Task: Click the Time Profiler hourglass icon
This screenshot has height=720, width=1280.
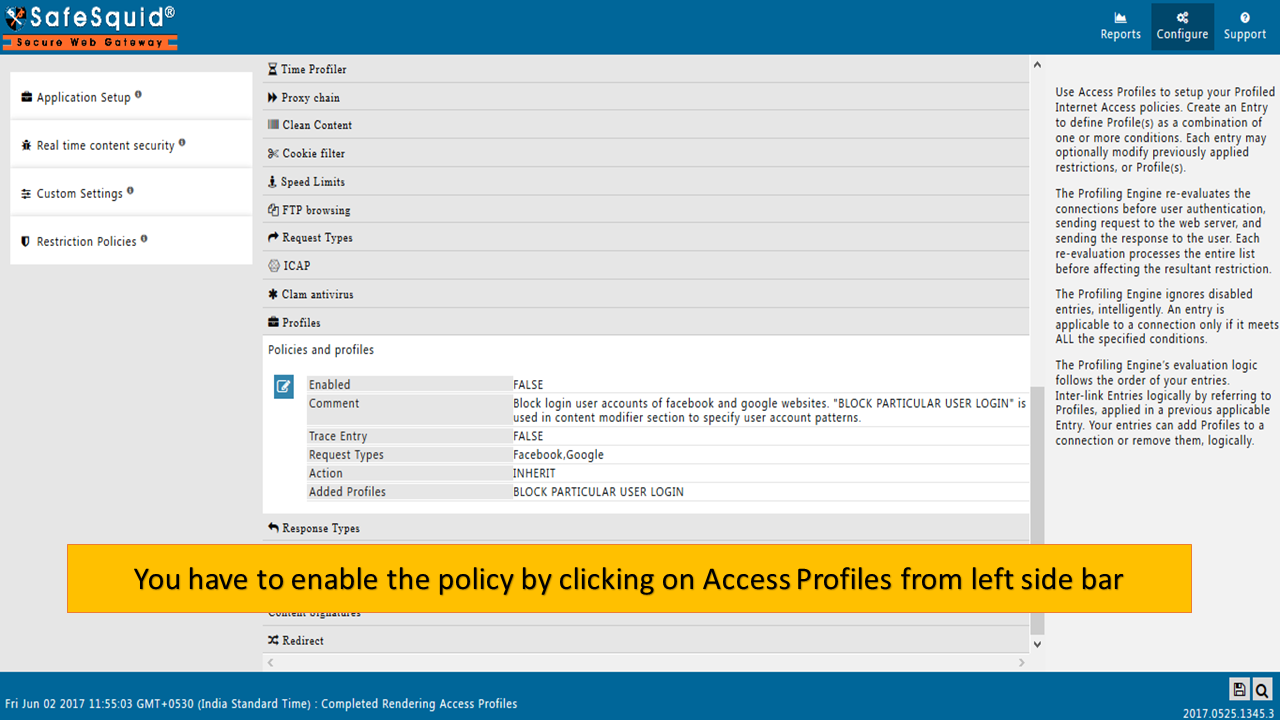Action: coord(273,69)
